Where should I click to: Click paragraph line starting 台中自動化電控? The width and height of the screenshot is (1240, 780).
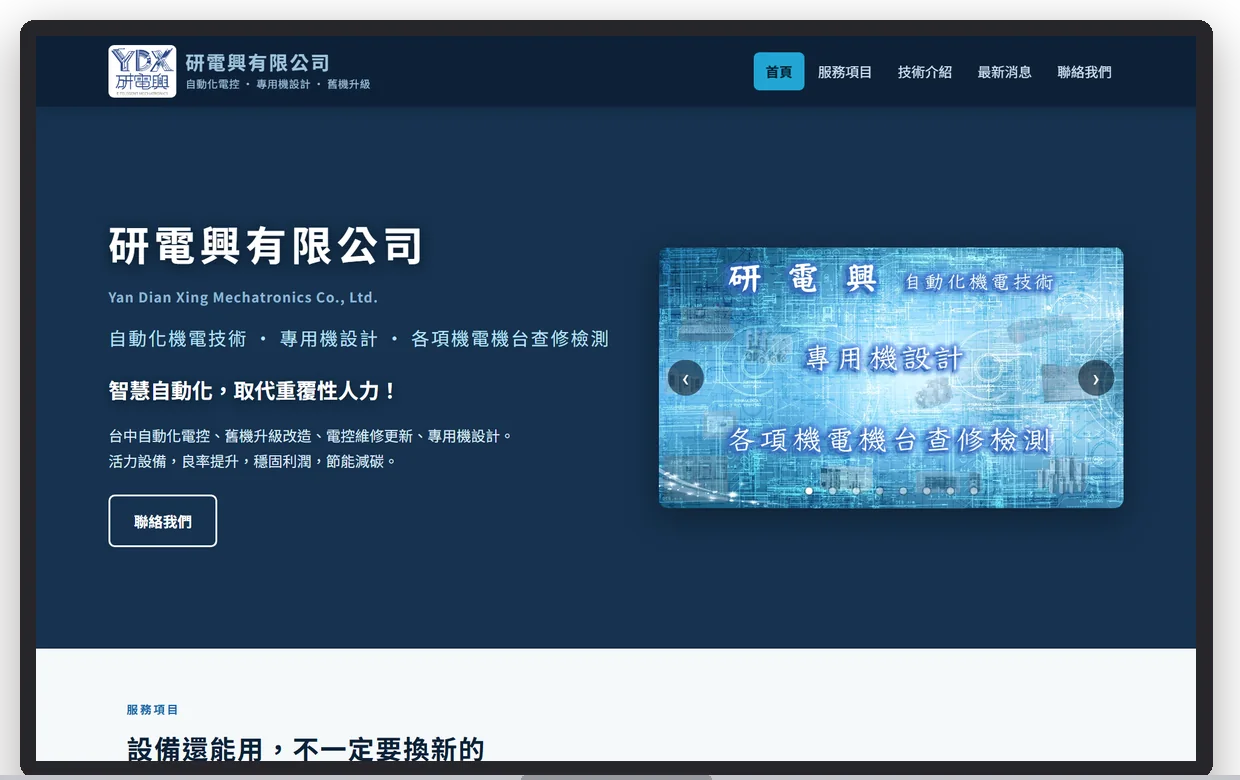click(x=311, y=436)
